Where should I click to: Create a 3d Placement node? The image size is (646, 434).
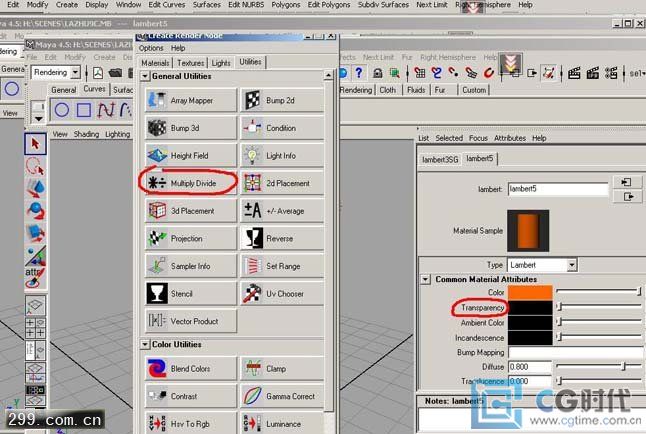(191, 211)
